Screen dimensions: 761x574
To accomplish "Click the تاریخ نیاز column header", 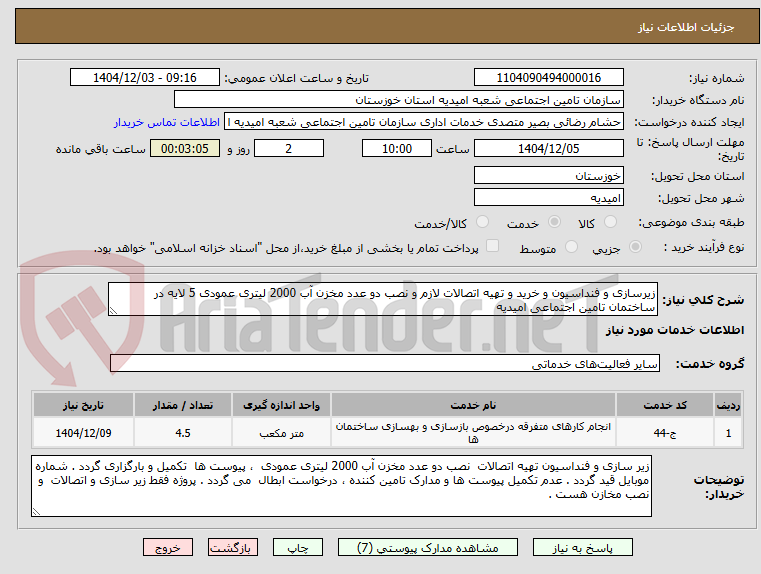I will 83,405.
